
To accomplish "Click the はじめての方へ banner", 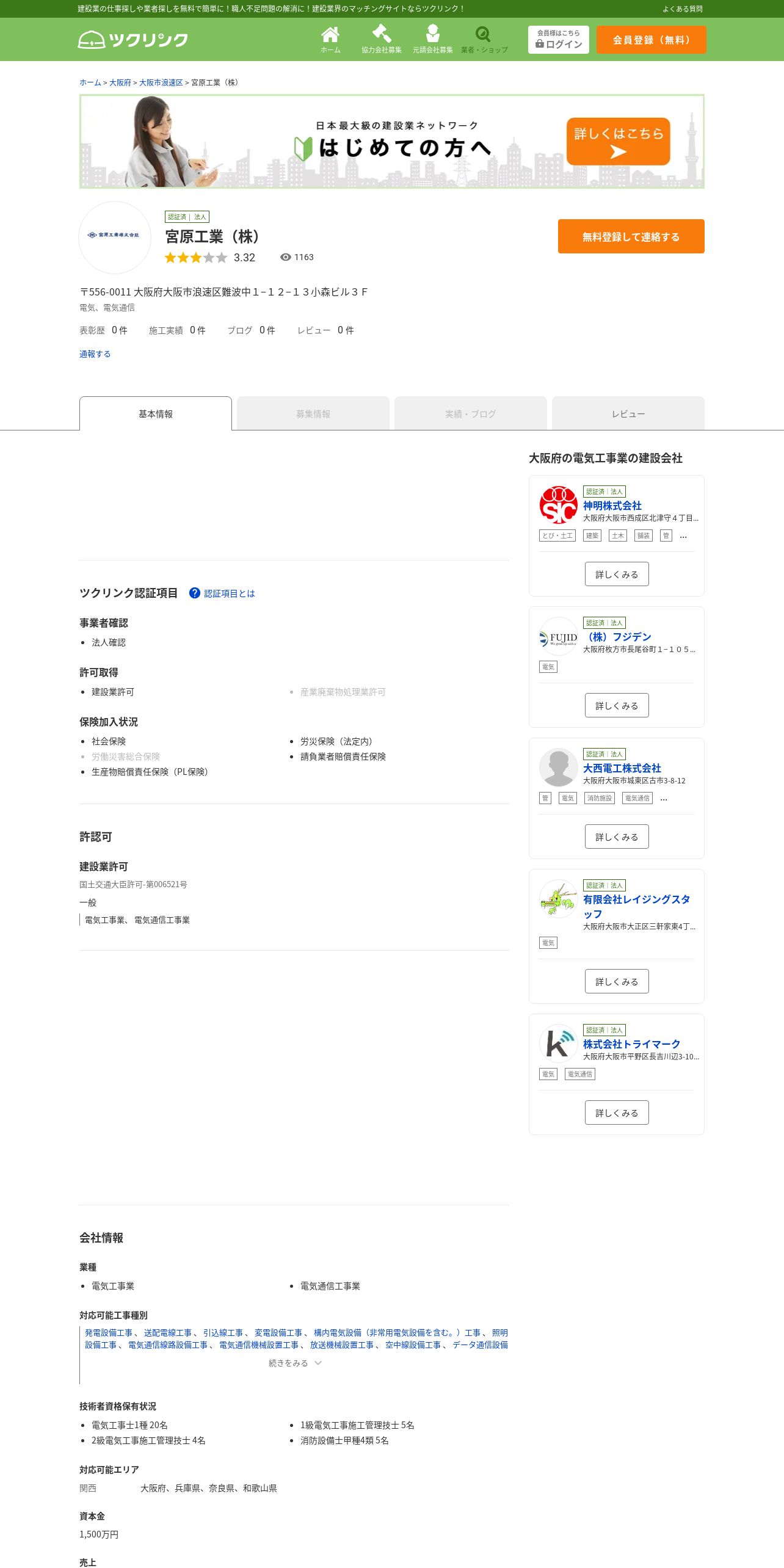I will click(392, 141).
